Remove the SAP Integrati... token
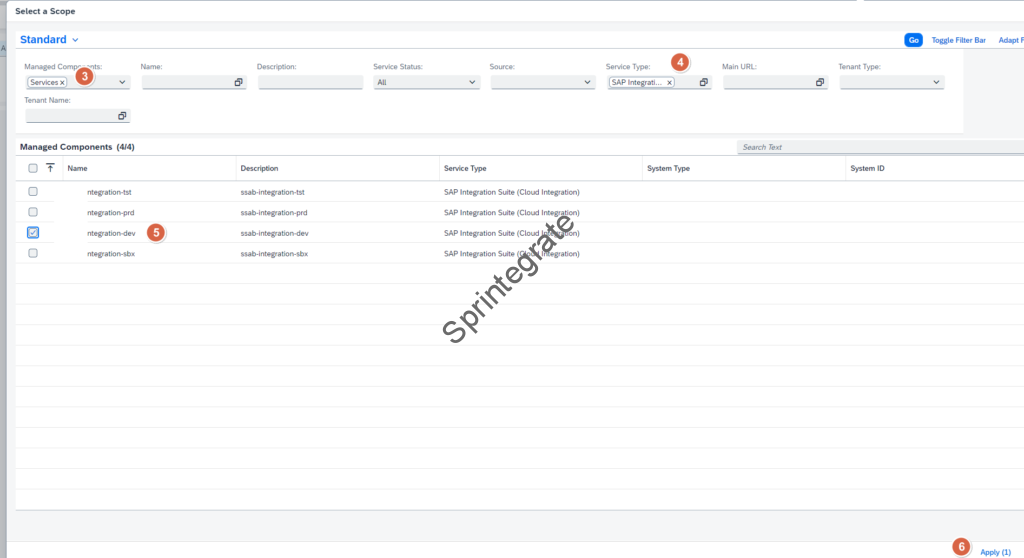The width and height of the screenshot is (1024, 558). click(669, 83)
